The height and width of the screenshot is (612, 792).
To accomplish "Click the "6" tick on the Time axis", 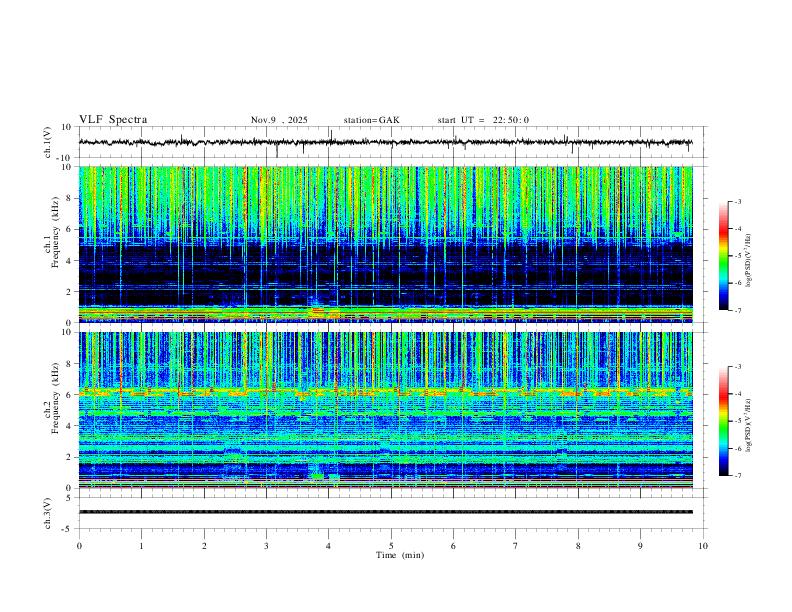I will point(454,546).
